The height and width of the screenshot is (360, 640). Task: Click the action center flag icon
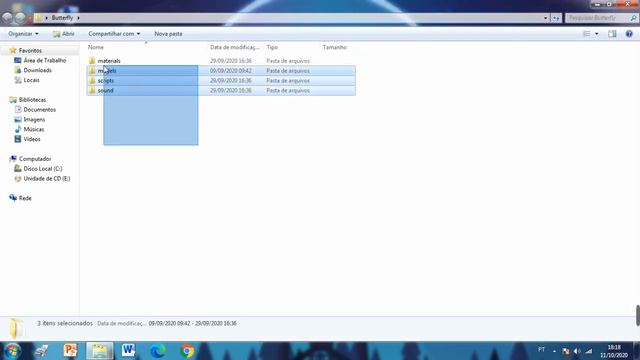[x=565, y=351]
